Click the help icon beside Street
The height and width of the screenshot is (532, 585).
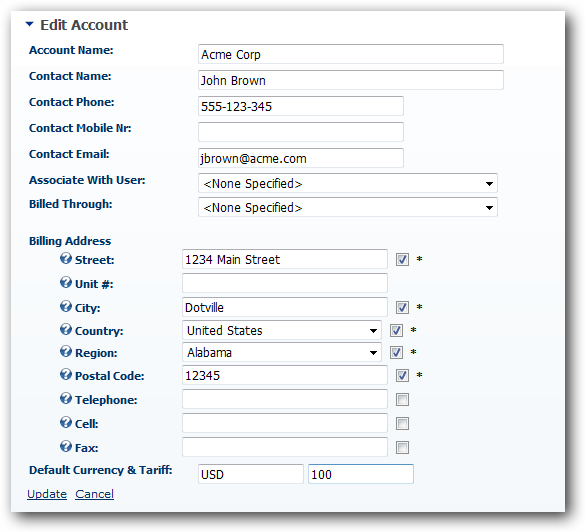(66, 258)
